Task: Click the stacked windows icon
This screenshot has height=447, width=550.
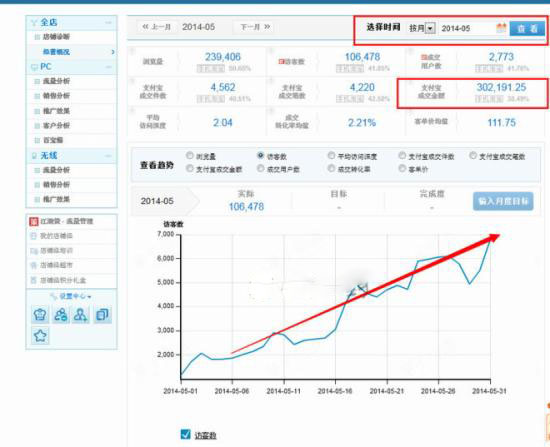Action: coord(102,314)
